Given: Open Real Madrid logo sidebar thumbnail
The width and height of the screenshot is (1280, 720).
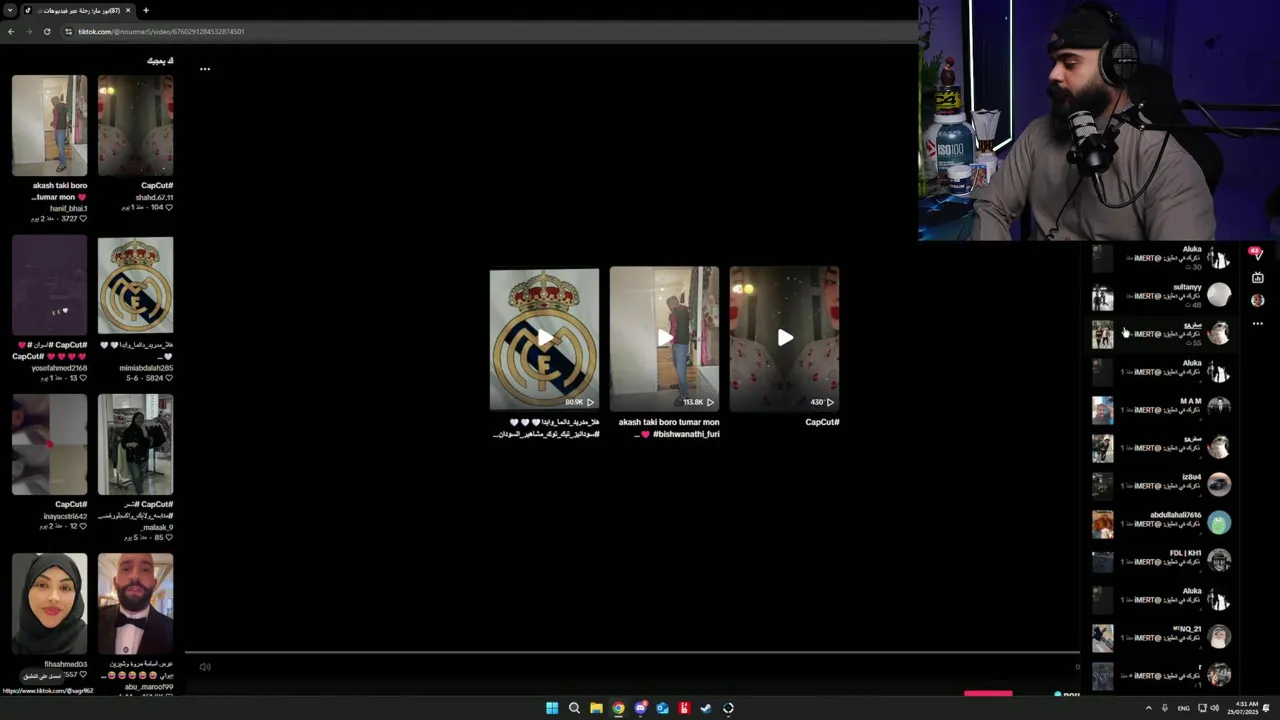Looking at the screenshot, I should (x=135, y=285).
